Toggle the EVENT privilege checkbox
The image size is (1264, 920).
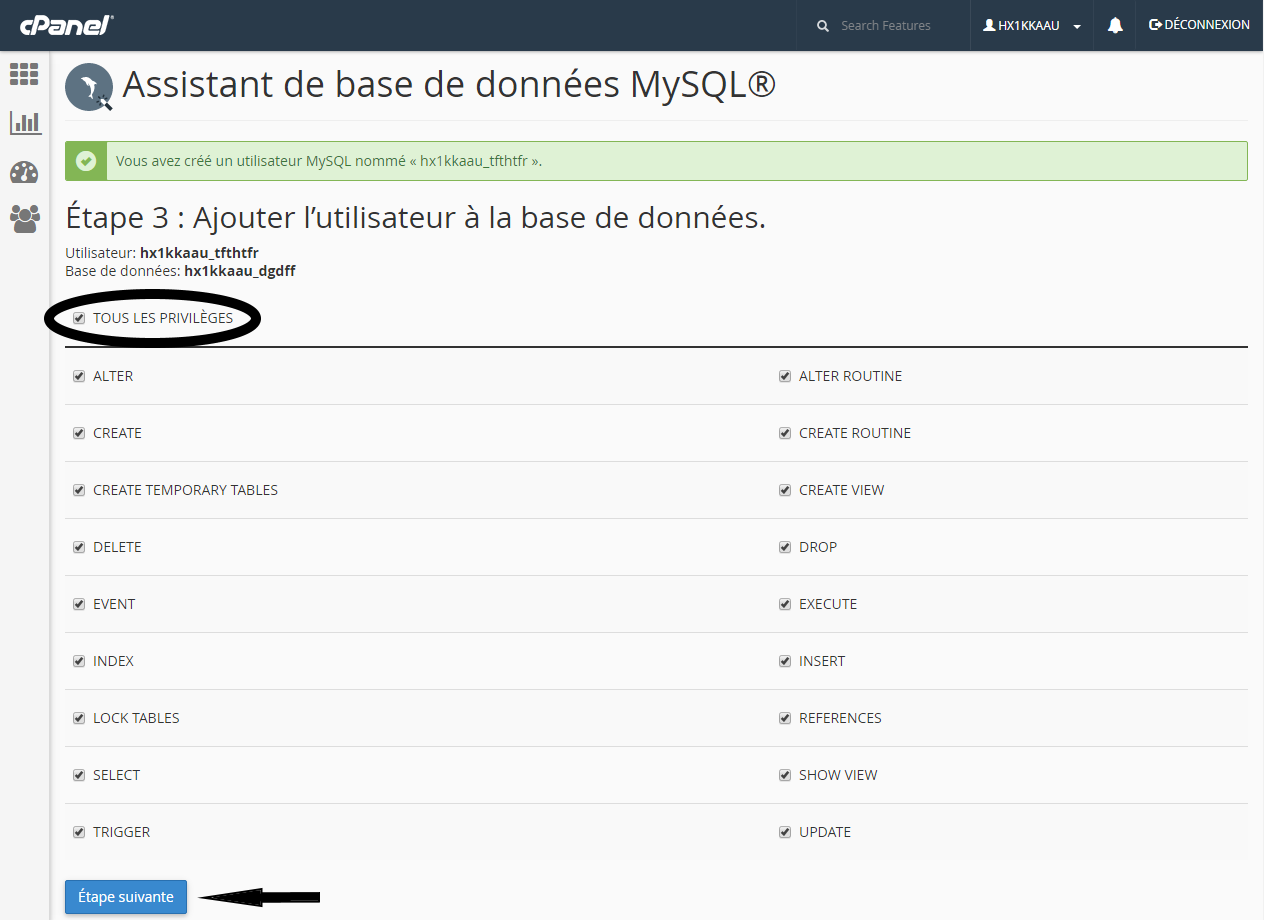(x=79, y=605)
